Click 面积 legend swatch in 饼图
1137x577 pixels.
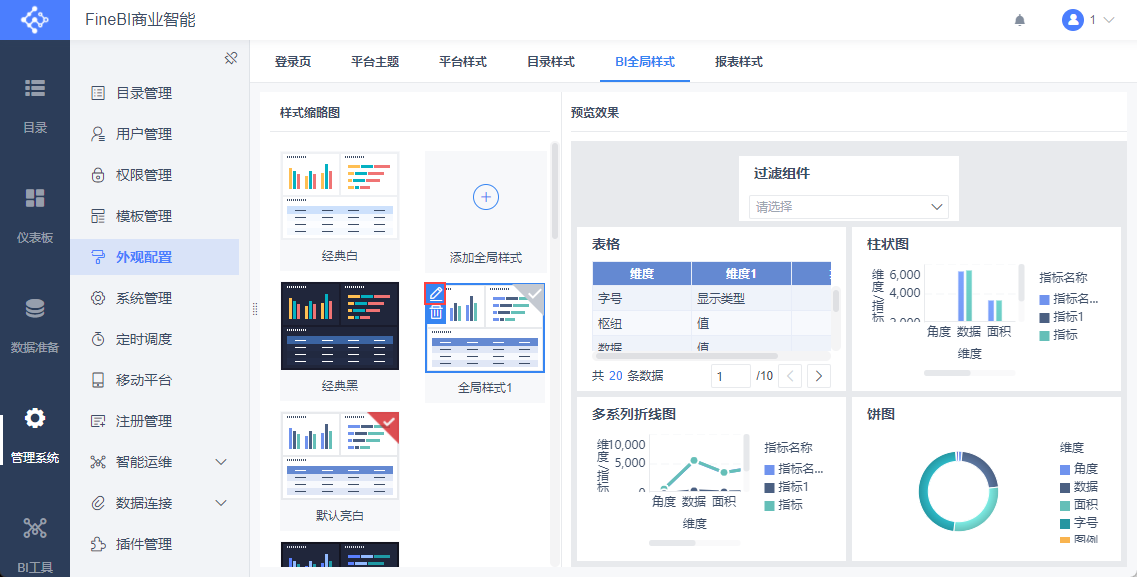(1065, 505)
